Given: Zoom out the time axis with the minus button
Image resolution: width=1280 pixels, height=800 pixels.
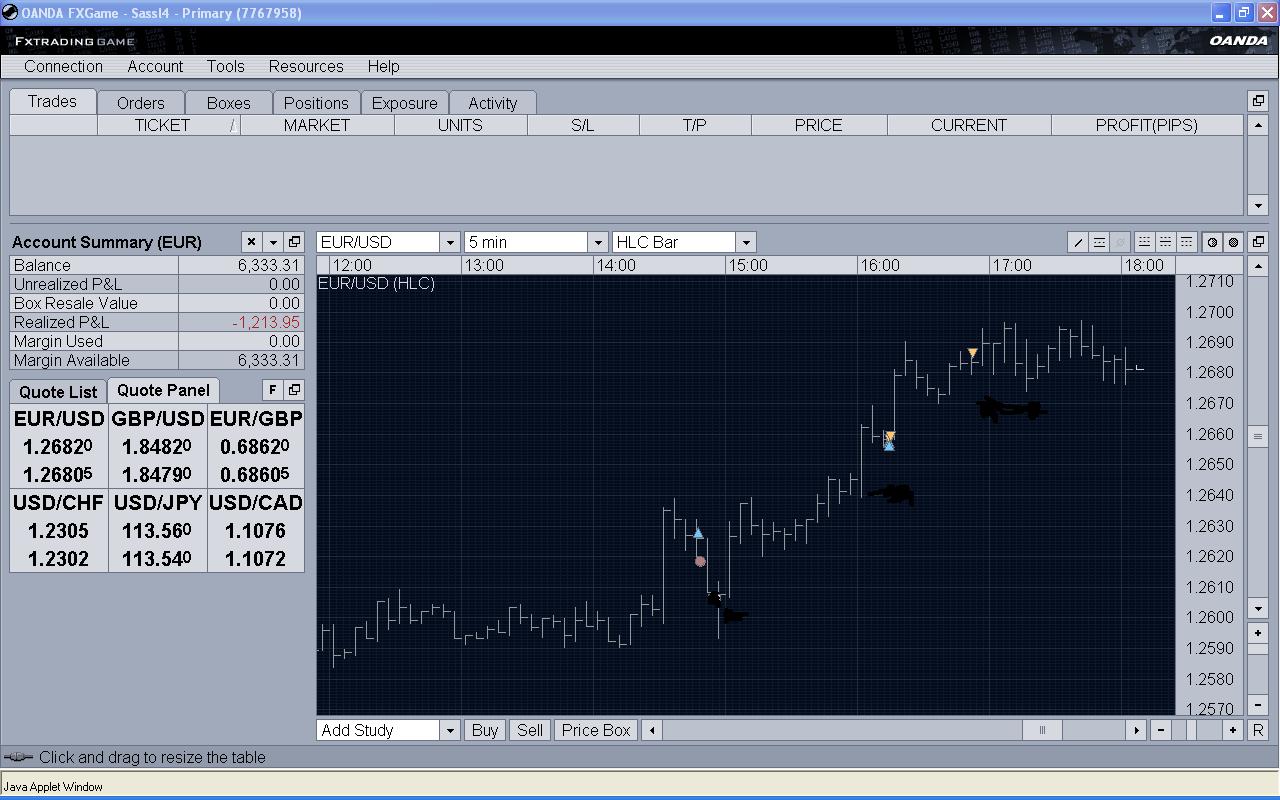Looking at the screenshot, I should 1161,730.
